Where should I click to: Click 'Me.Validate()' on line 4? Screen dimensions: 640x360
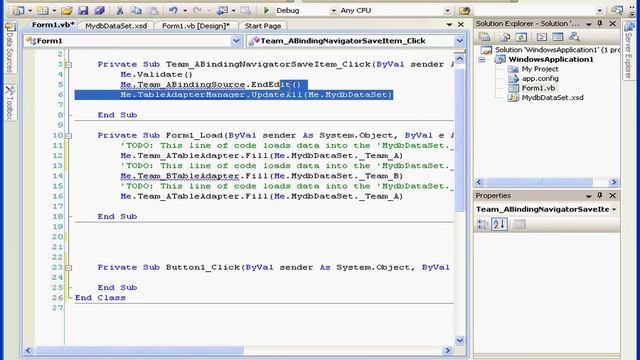156,74
